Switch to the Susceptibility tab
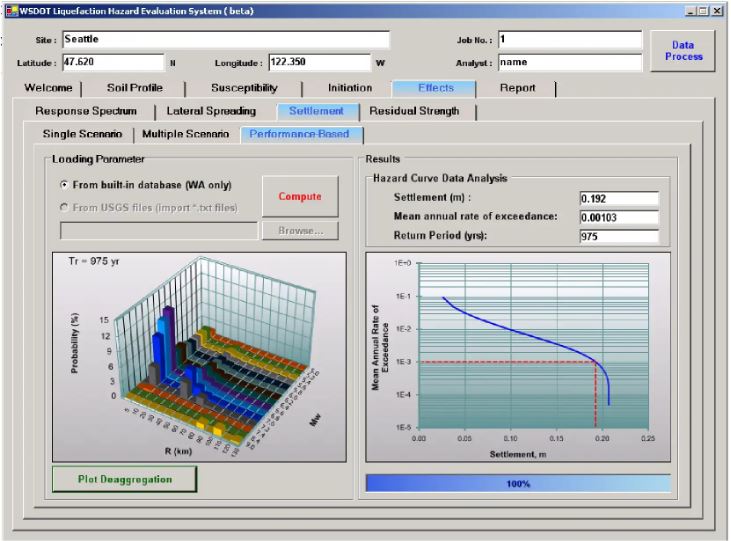Screen dimensions: 731x541 243,88
